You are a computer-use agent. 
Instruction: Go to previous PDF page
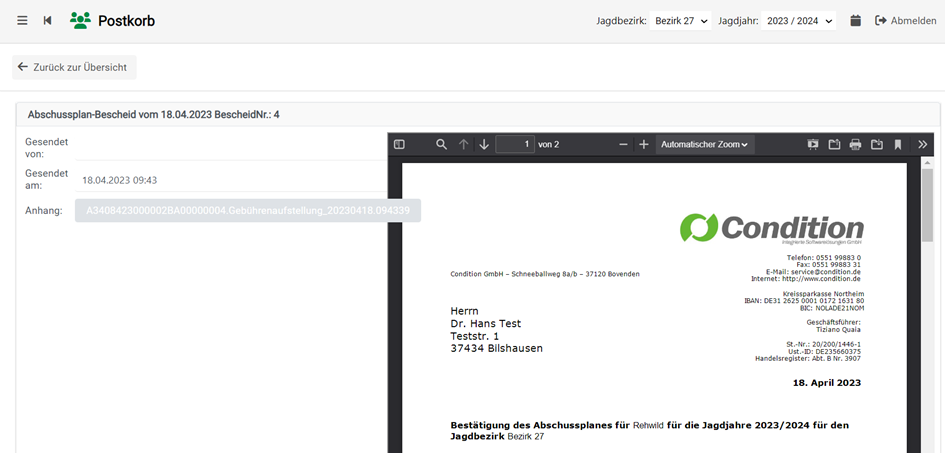coord(463,144)
